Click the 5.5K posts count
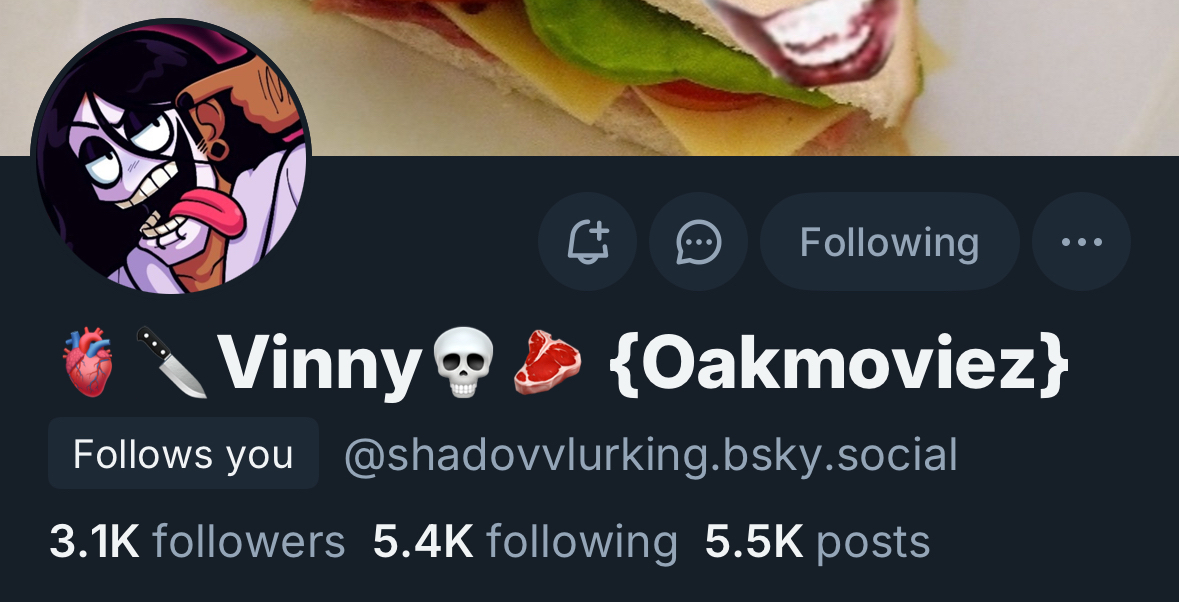1179x602 pixels. coord(817,542)
